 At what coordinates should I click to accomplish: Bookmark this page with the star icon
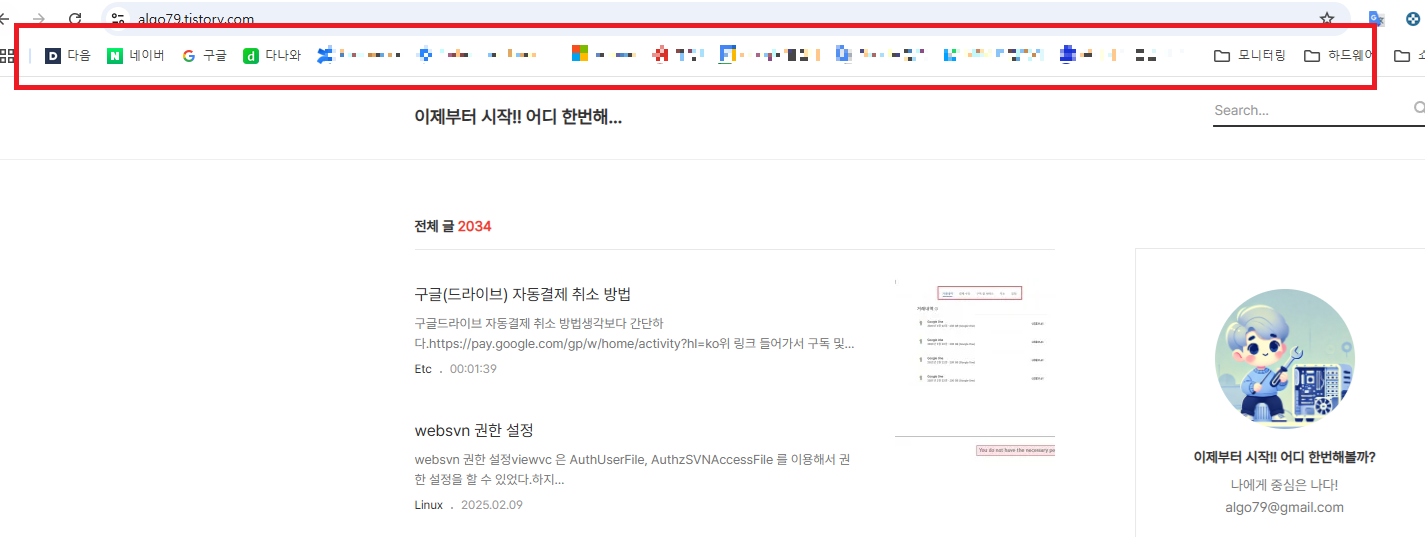[x=1327, y=18]
